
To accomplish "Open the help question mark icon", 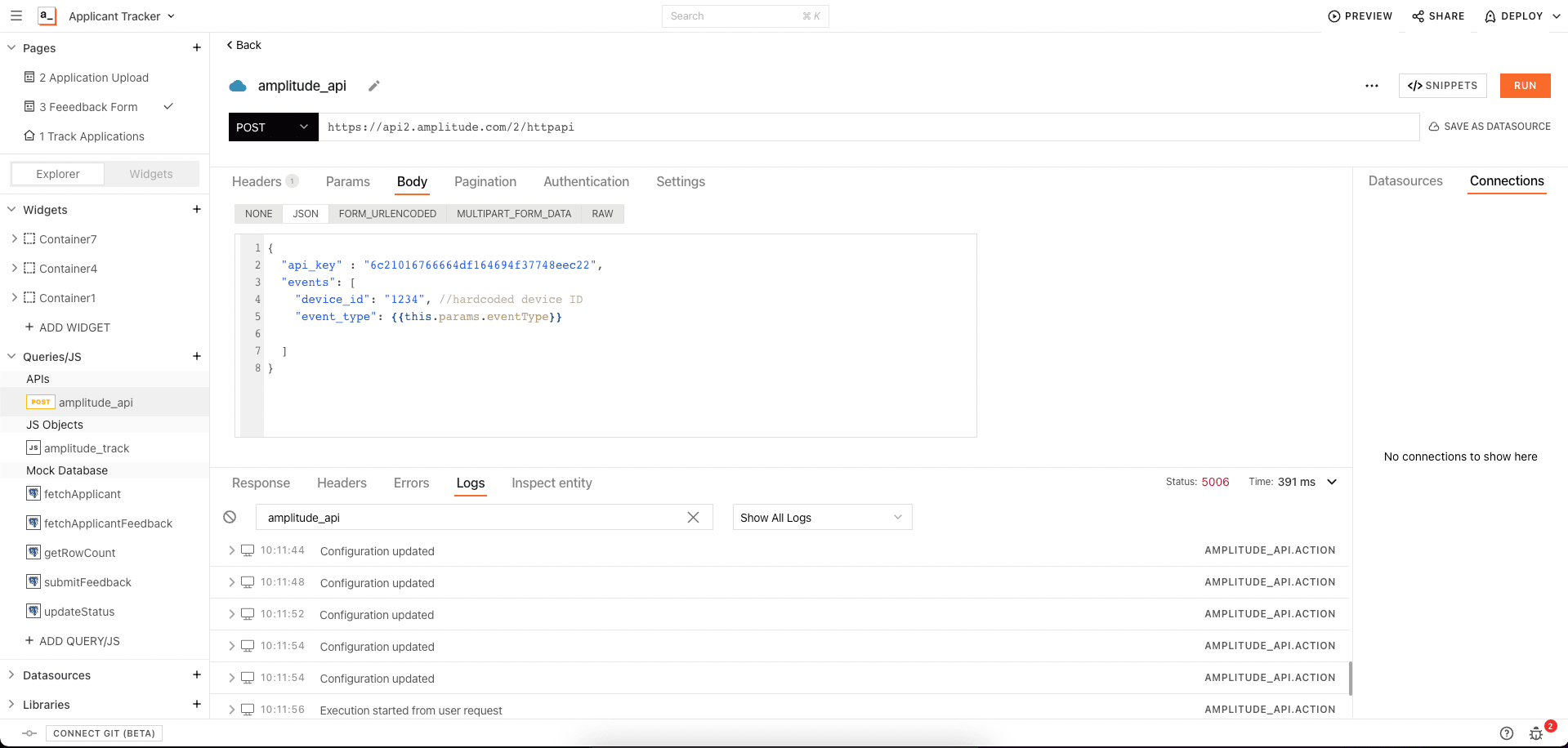I will click(1507, 733).
